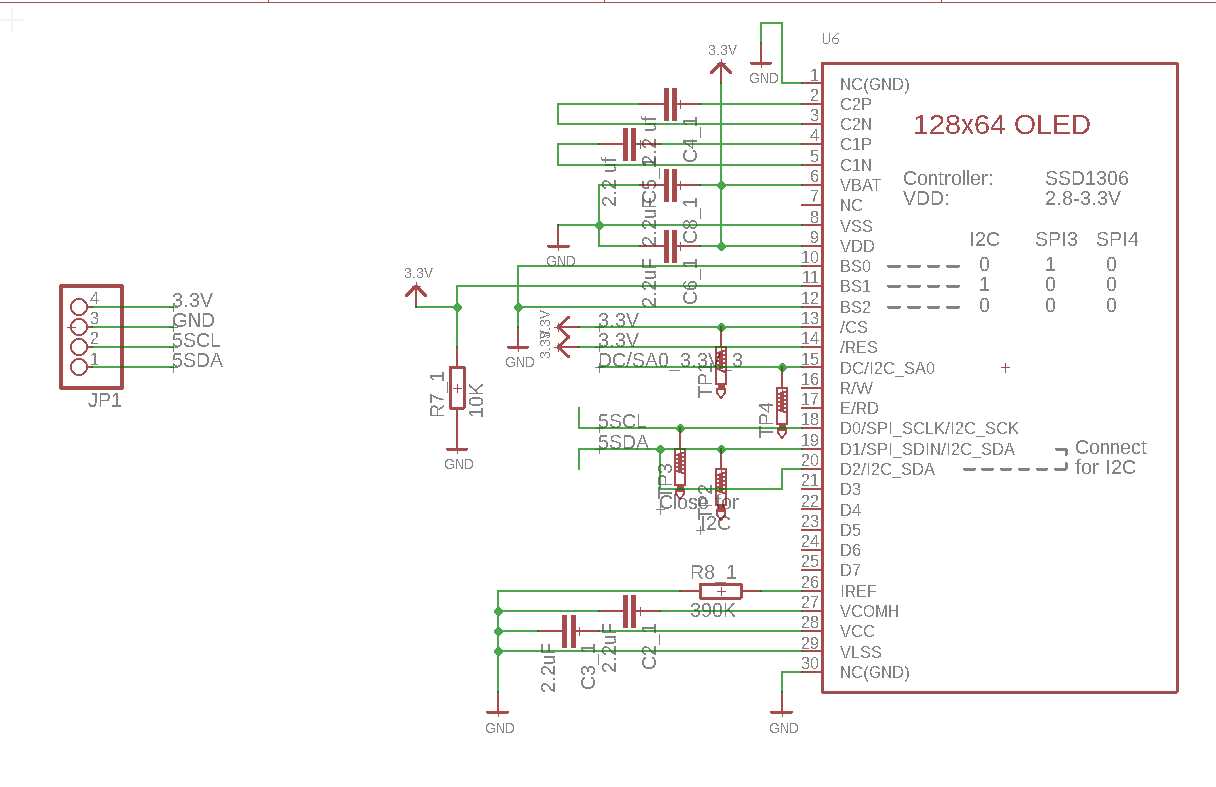Click the D0/SPI_SCLK/I2C_SCK pin label
1216x787 pixels.
point(929,428)
